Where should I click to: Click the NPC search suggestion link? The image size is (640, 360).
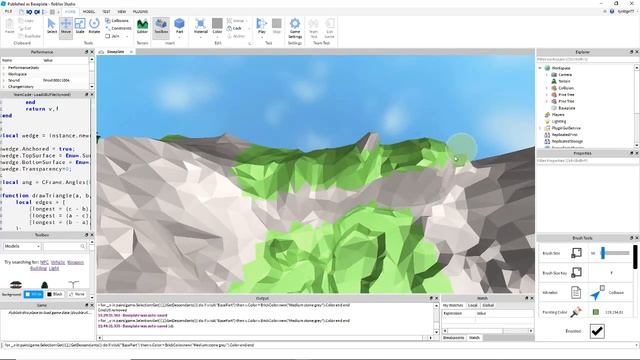coord(44,262)
